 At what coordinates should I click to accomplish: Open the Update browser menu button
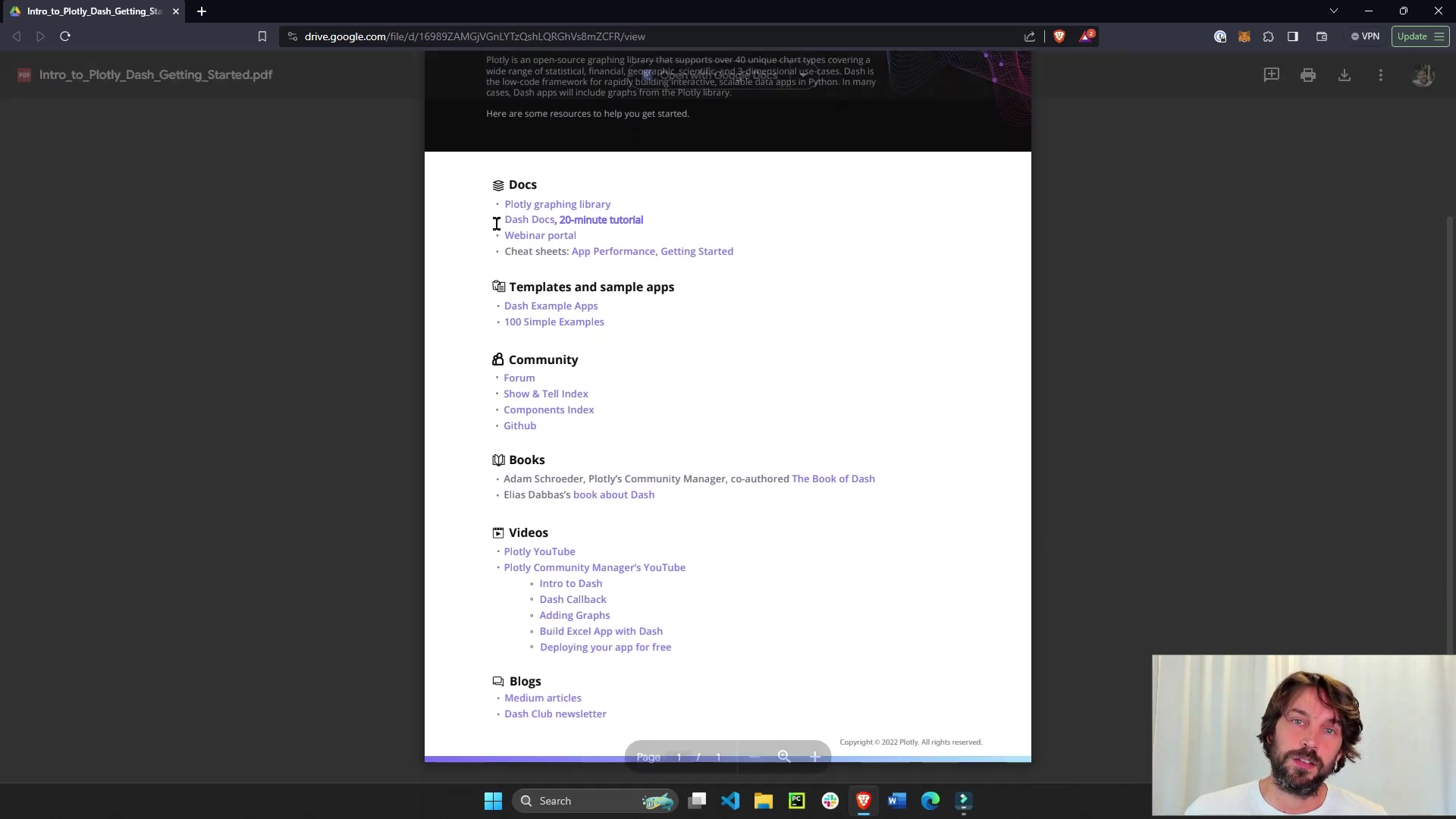click(x=1420, y=36)
